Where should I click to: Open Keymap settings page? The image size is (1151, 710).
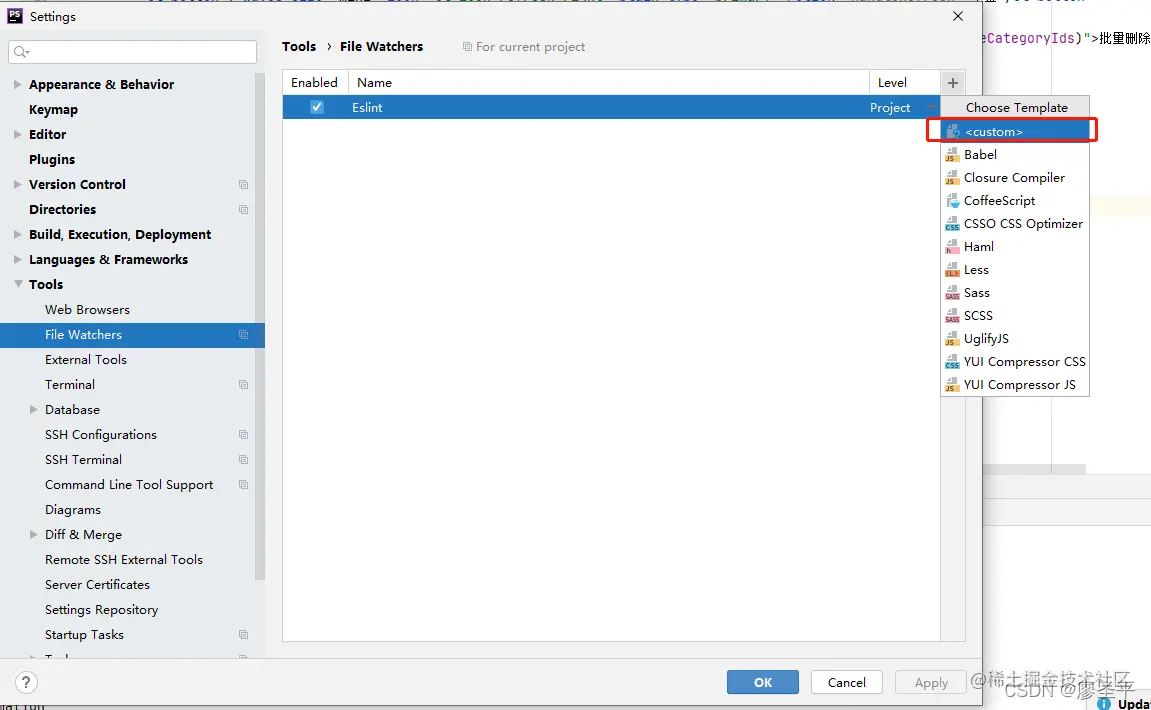54,109
